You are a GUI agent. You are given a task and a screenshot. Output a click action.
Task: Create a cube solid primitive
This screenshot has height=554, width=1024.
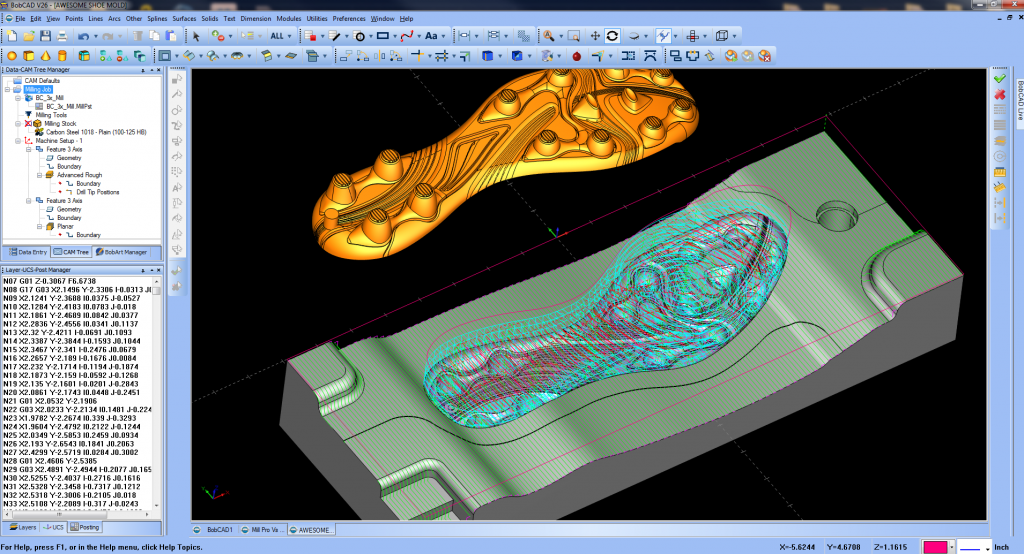pos(29,56)
